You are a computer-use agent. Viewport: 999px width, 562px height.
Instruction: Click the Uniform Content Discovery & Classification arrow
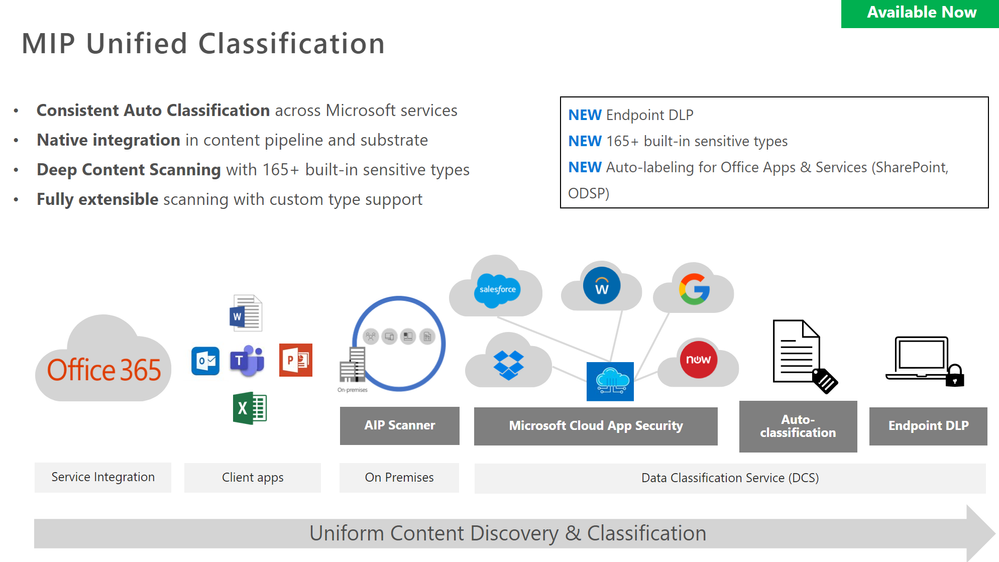click(x=515, y=533)
